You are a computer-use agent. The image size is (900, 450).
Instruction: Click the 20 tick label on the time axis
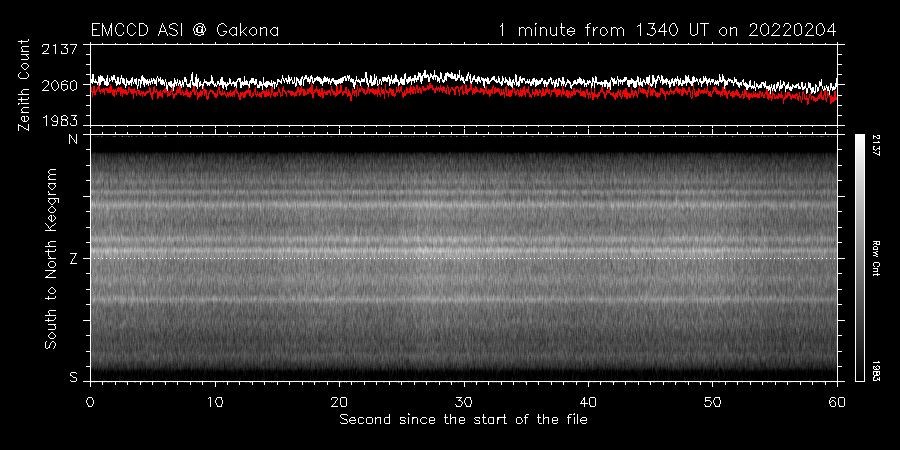click(x=339, y=401)
